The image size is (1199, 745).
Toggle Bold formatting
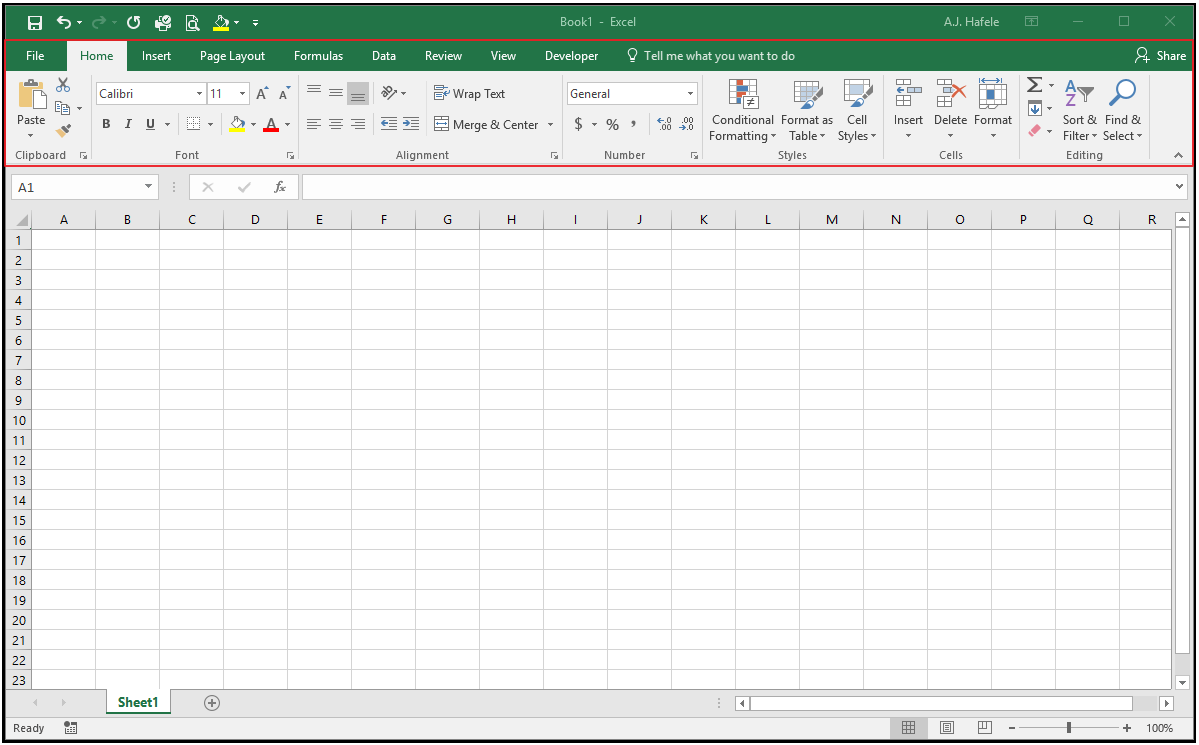pos(106,124)
